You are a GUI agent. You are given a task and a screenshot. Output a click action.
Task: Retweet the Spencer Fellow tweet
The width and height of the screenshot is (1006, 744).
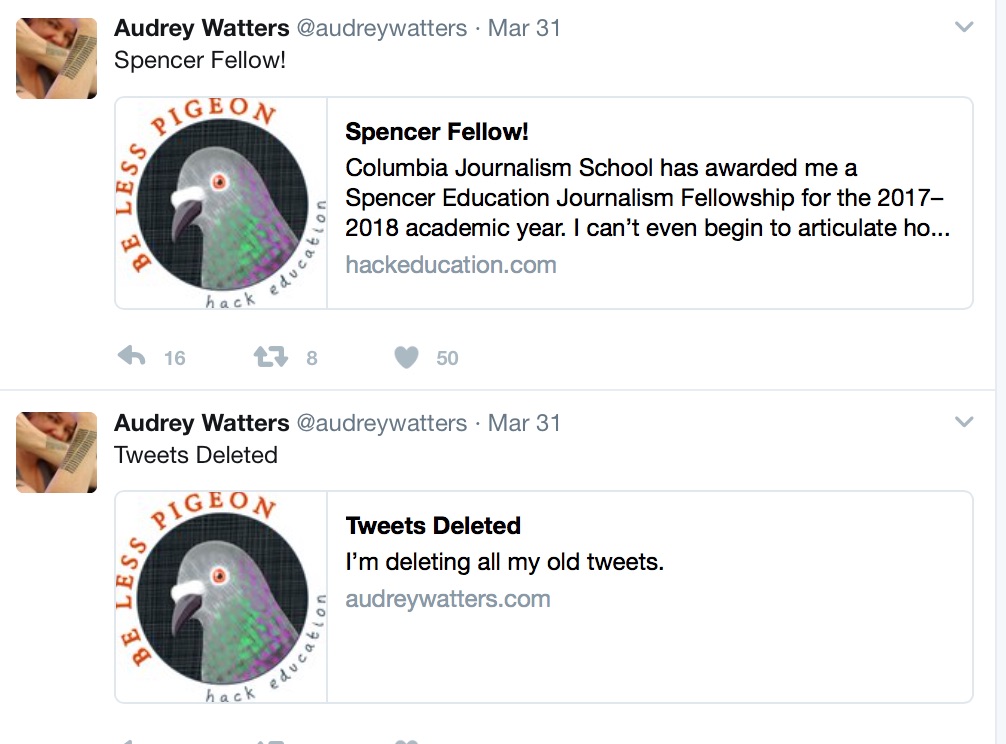270,357
